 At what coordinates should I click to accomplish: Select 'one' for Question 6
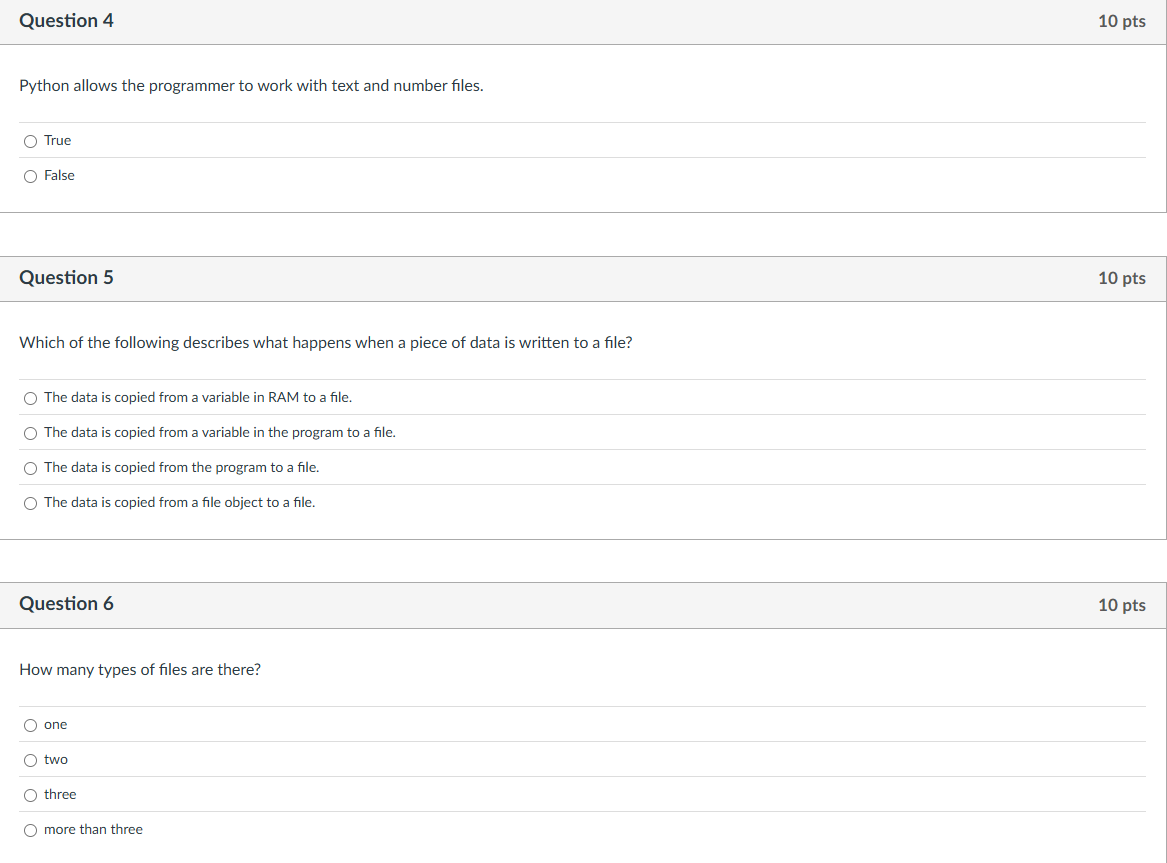(x=31, y=725)
